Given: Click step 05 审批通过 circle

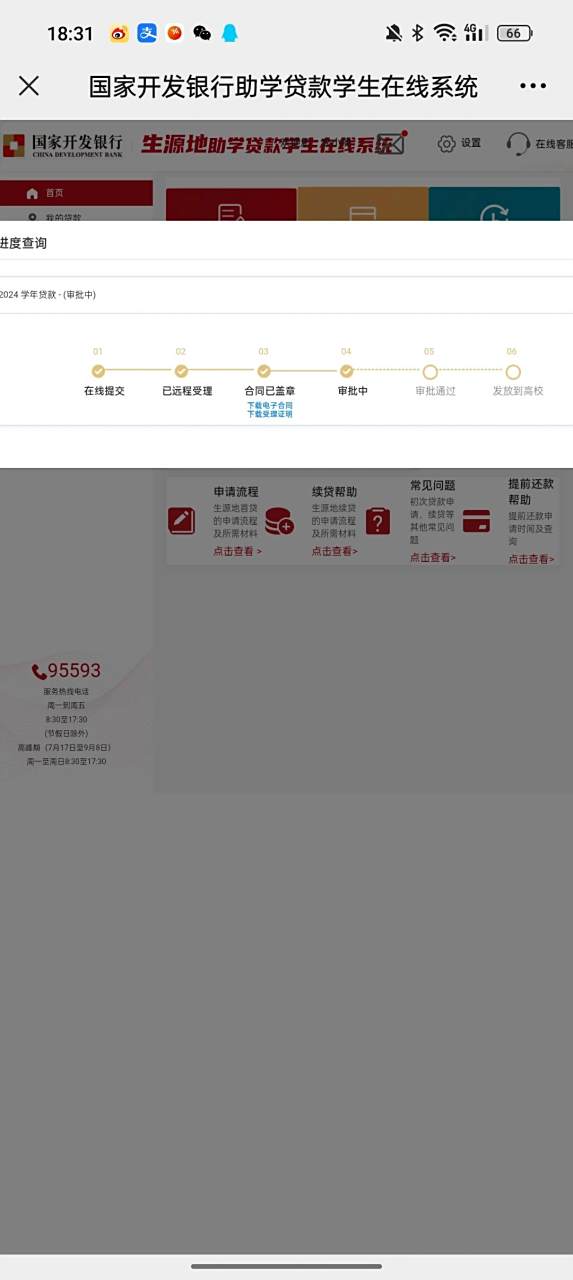Looking at the screenshot, I should click(430, 371).
